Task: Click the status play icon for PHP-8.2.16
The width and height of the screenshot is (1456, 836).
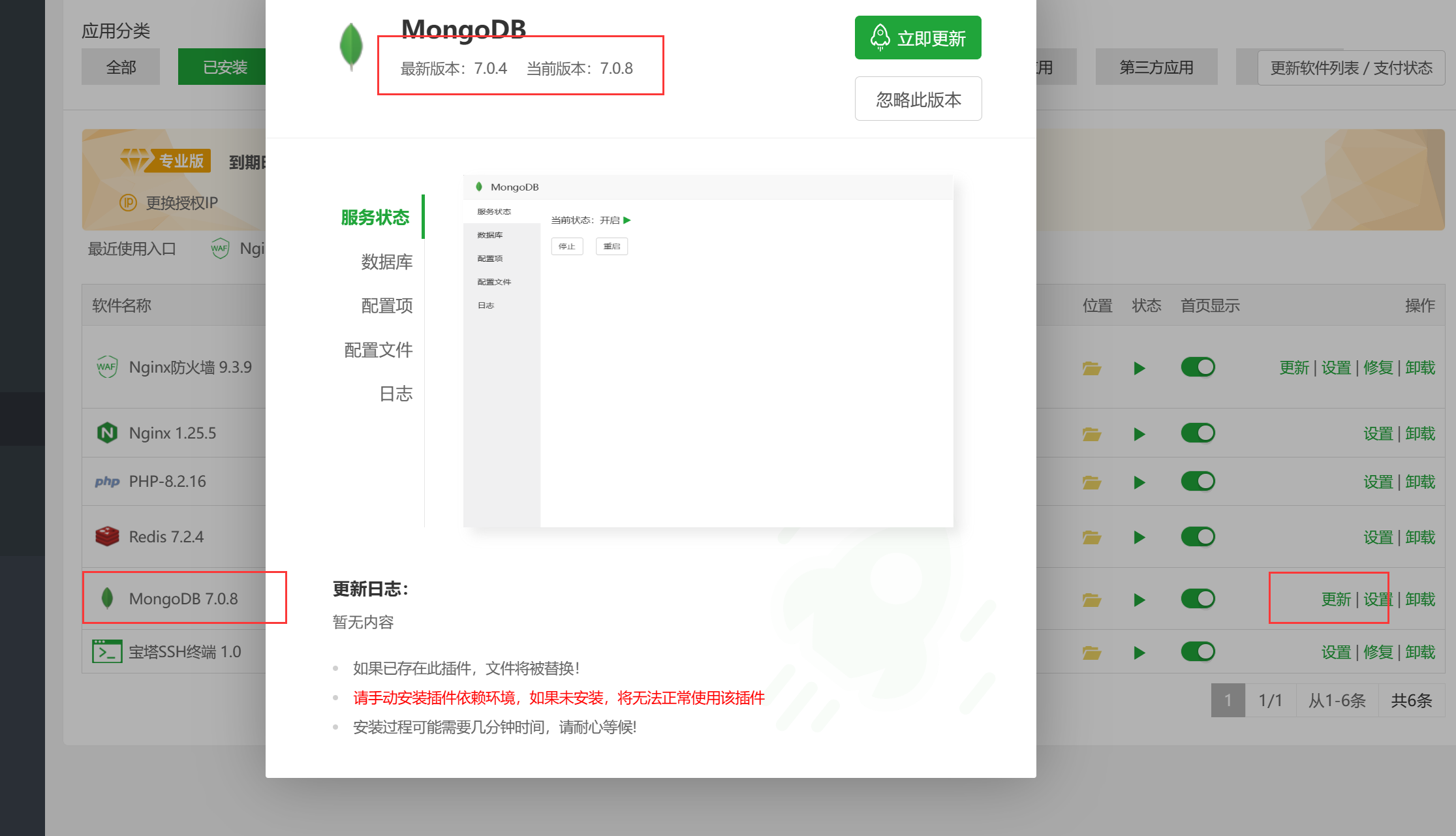Action: (1139, 482)
